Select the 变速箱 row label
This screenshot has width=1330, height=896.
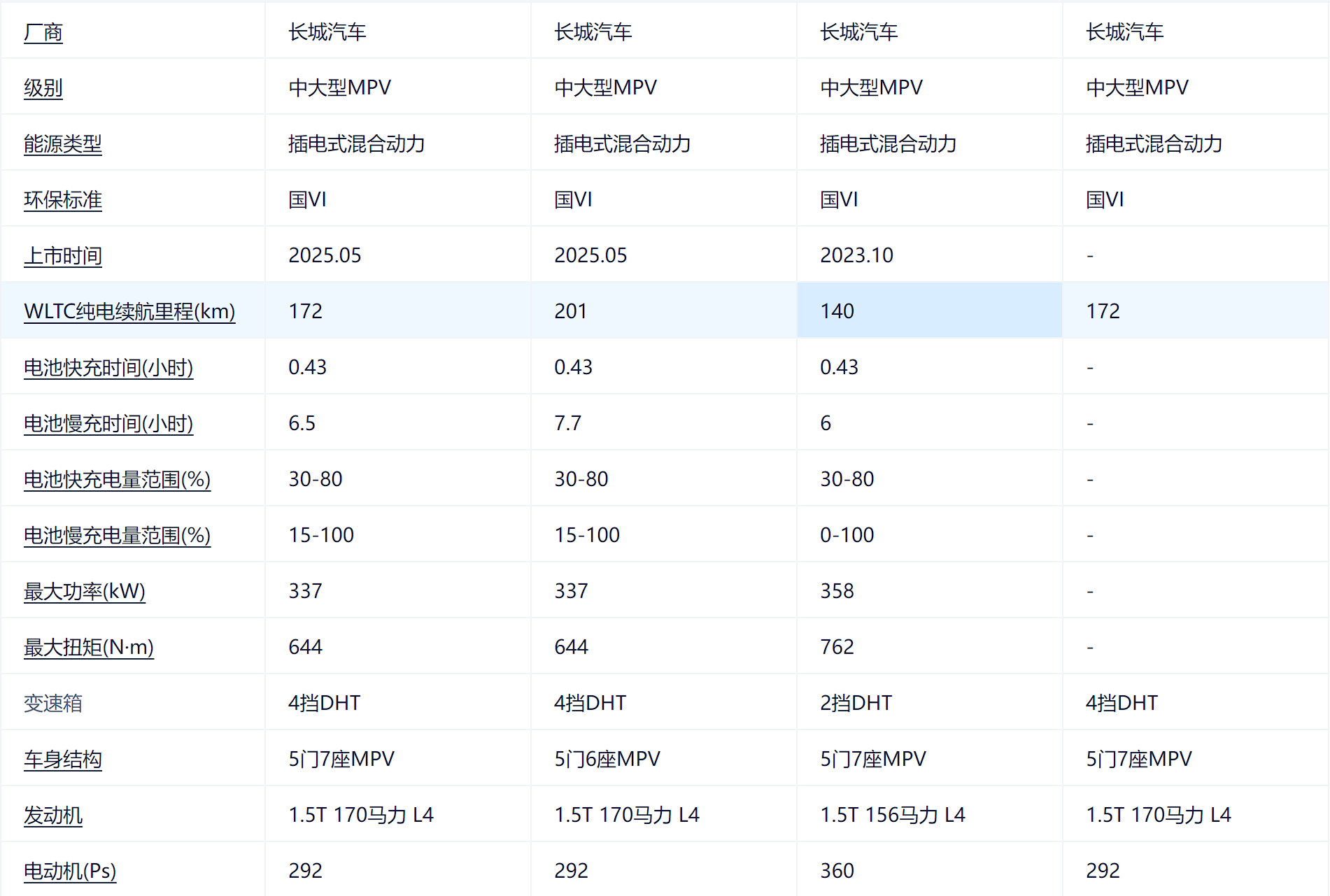53,703
